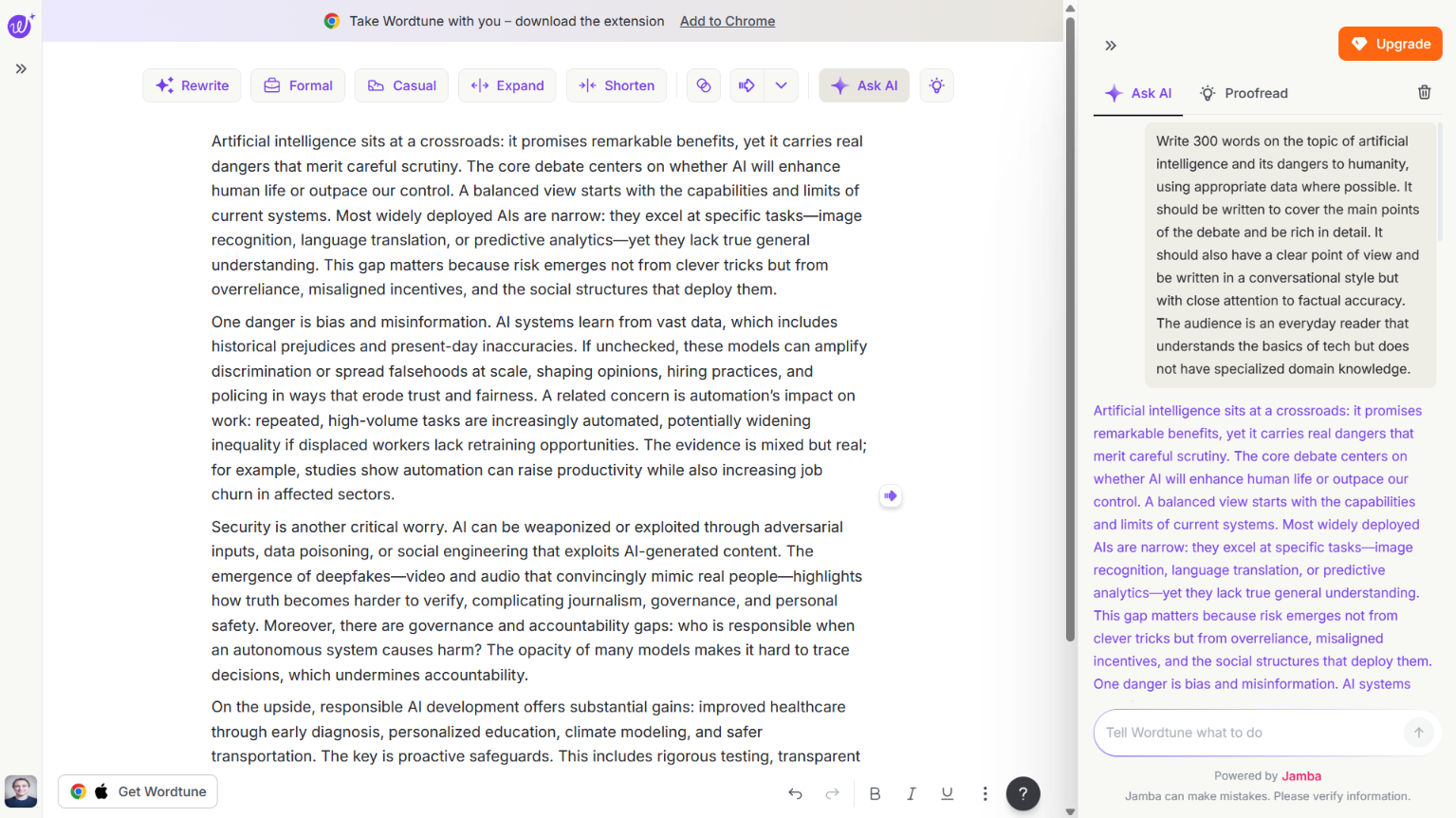The image size is (1456, 818).
Task: Click the Shorten text button
Action: coord(617,85)
